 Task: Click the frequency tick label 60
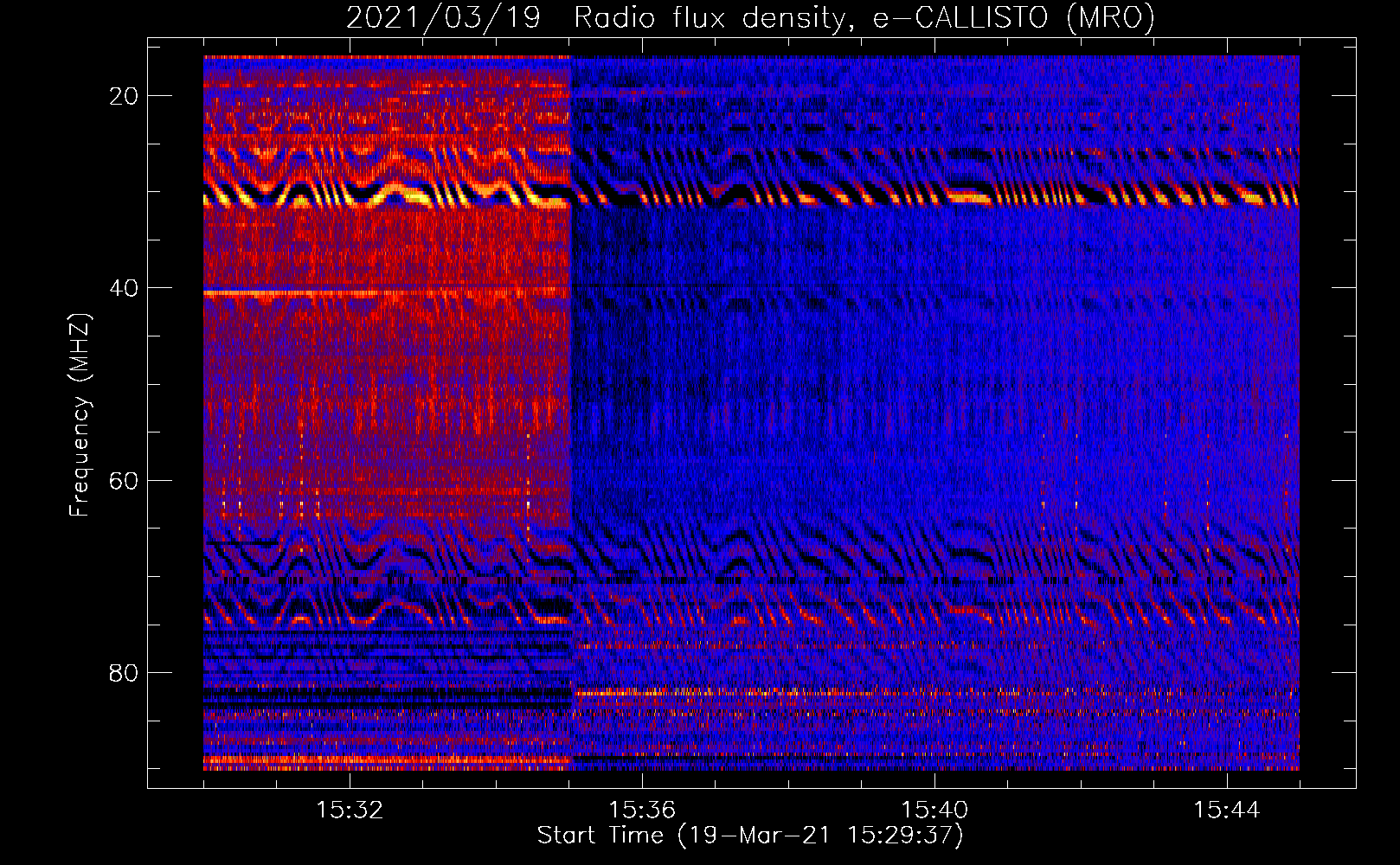[x=125, y=480]
